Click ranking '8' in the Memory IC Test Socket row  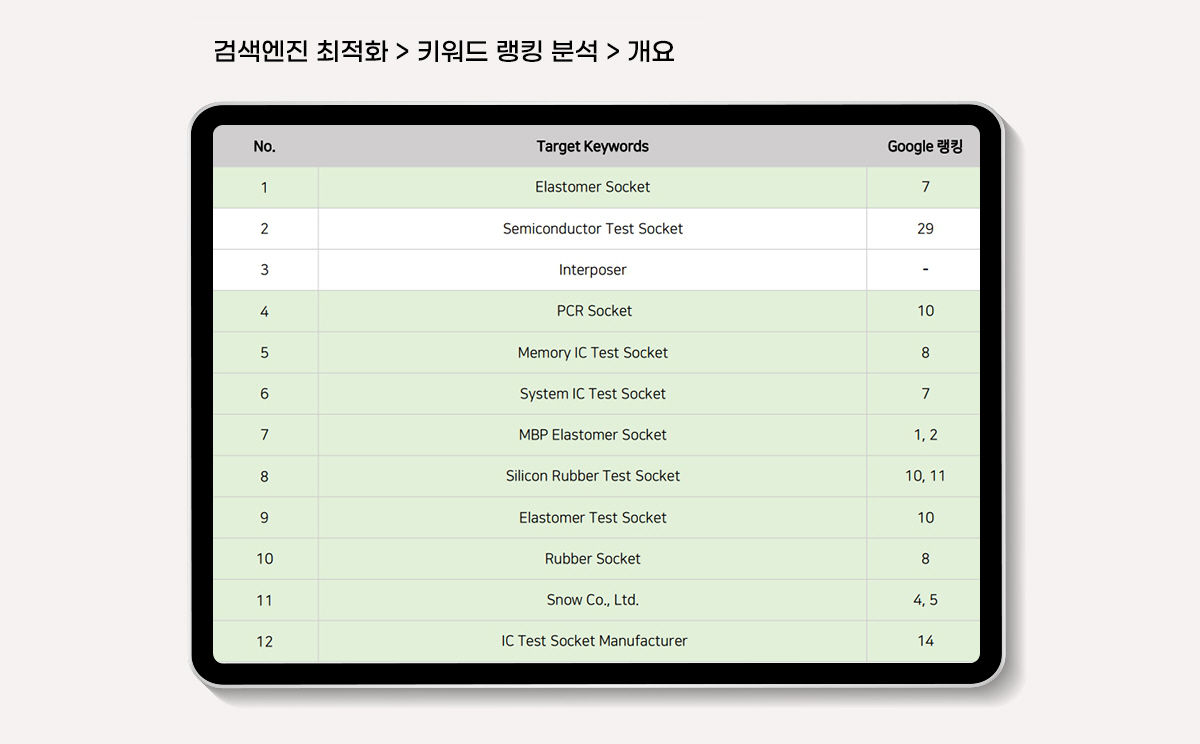coord(925,353)
